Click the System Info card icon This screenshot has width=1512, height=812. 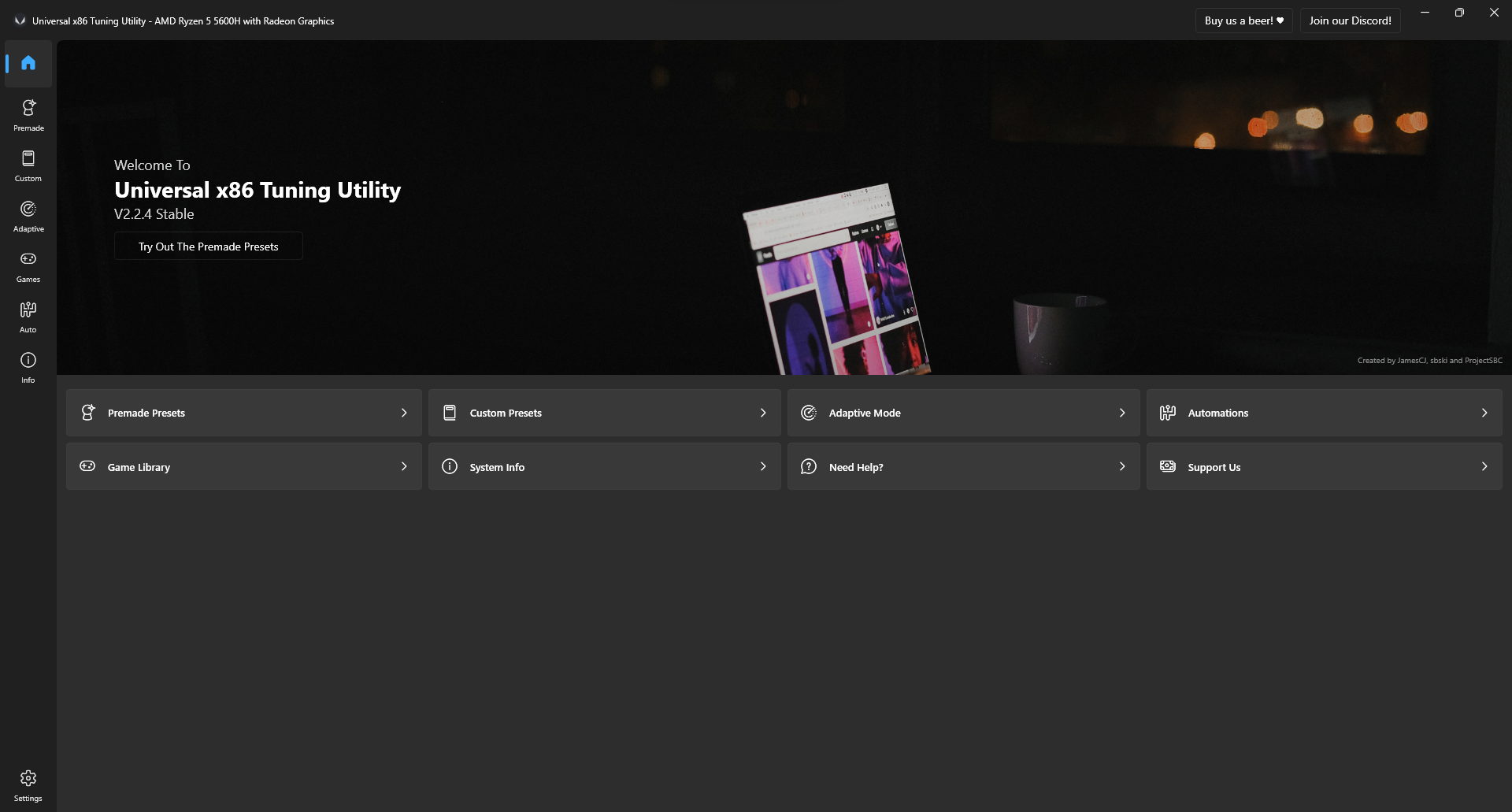(450, 466)
